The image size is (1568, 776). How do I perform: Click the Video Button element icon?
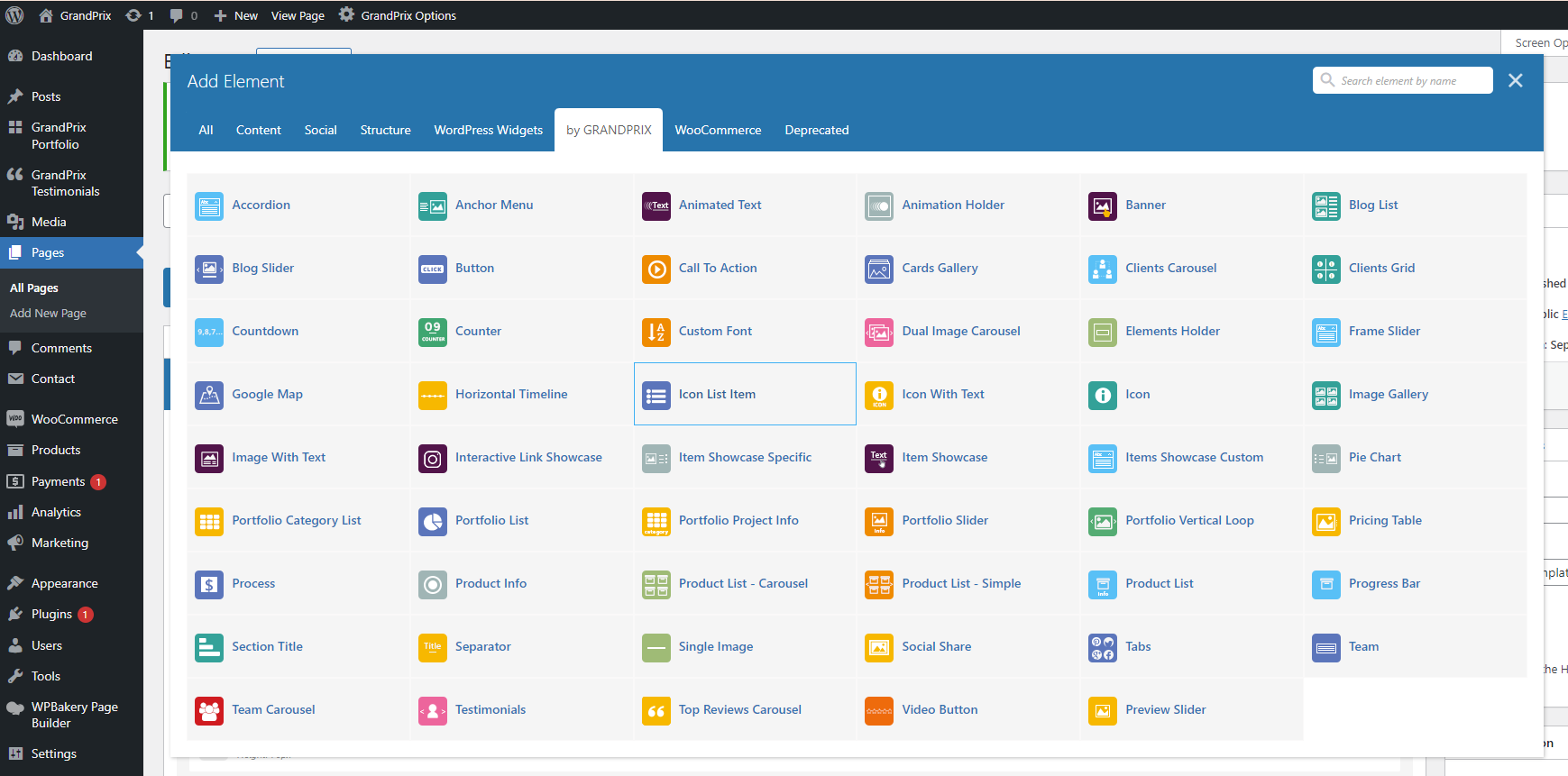(x=879, y=711)
